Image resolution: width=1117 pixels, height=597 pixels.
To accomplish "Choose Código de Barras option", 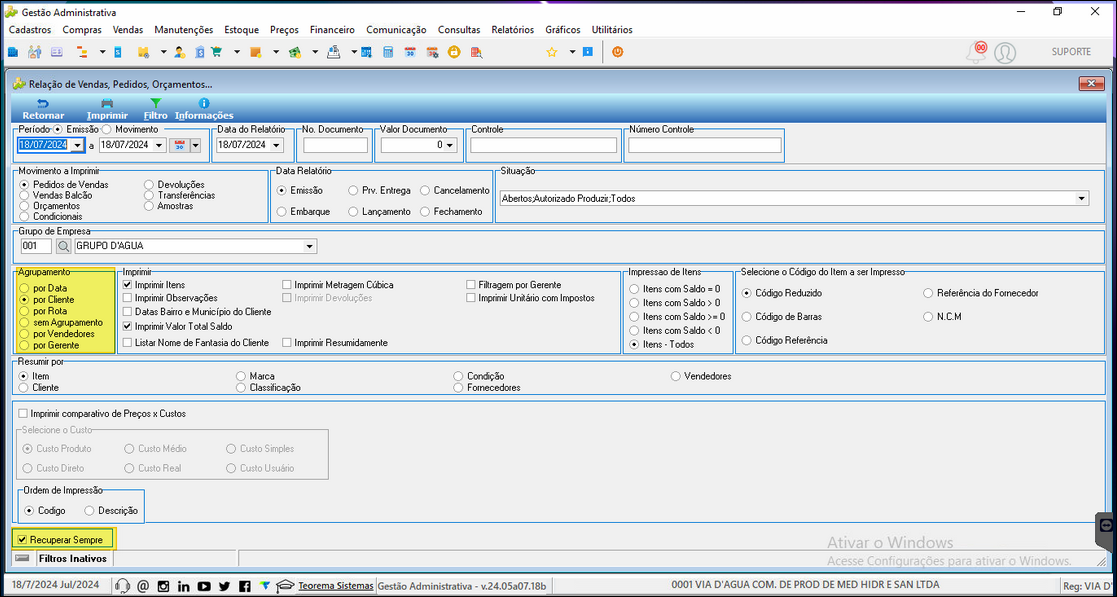I will coord(747,316).
